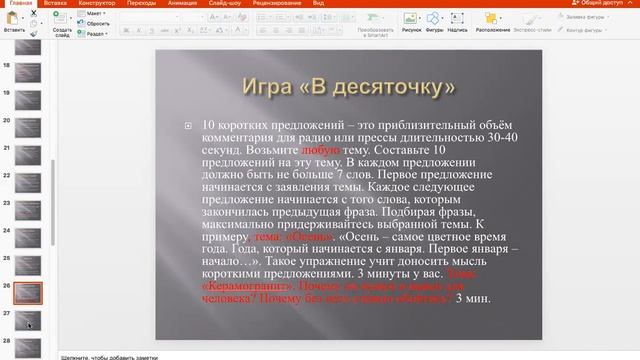Open the Переходы tab
640x360 pixels.
click(141, 3)
